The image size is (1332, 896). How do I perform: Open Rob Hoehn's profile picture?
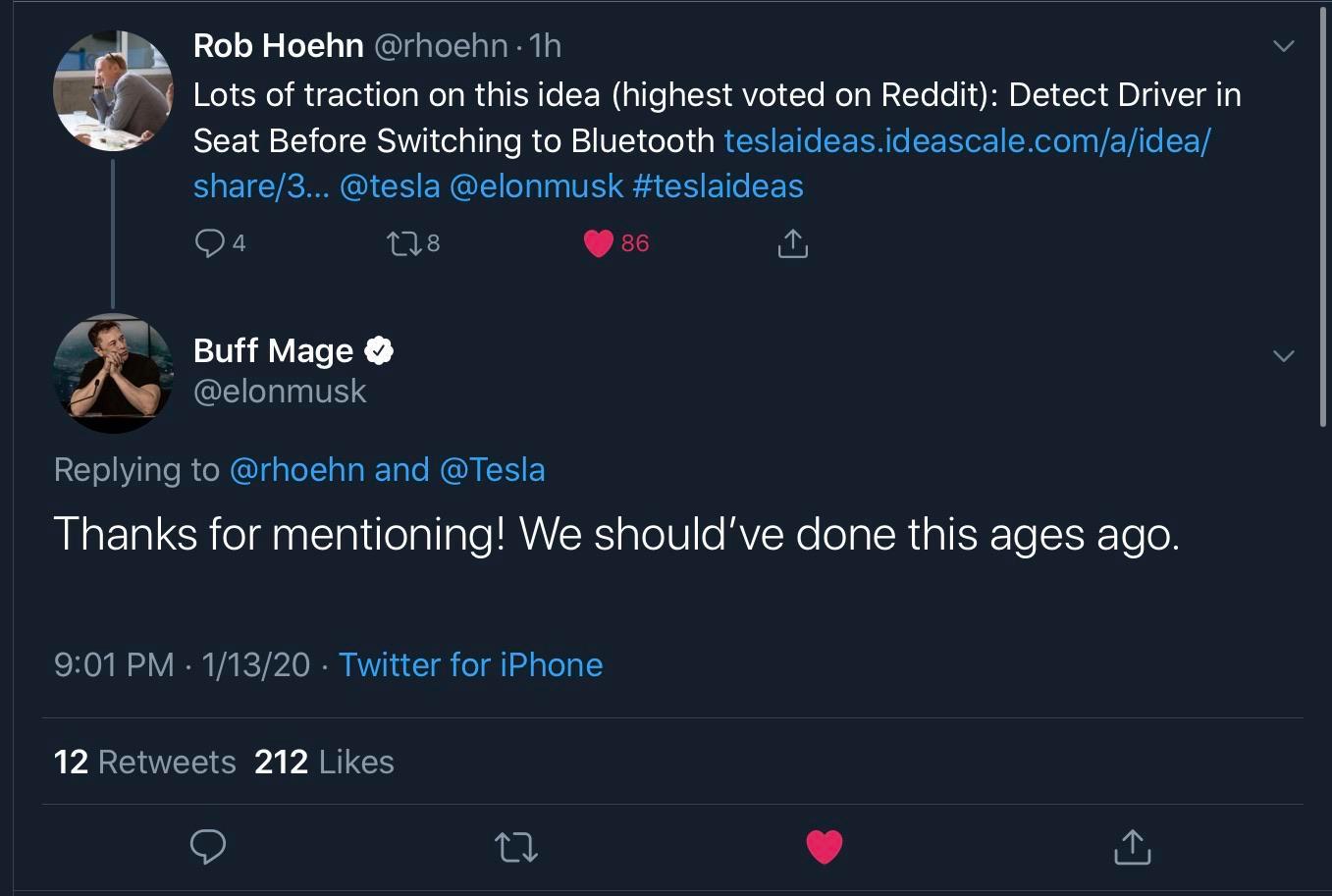113,90
